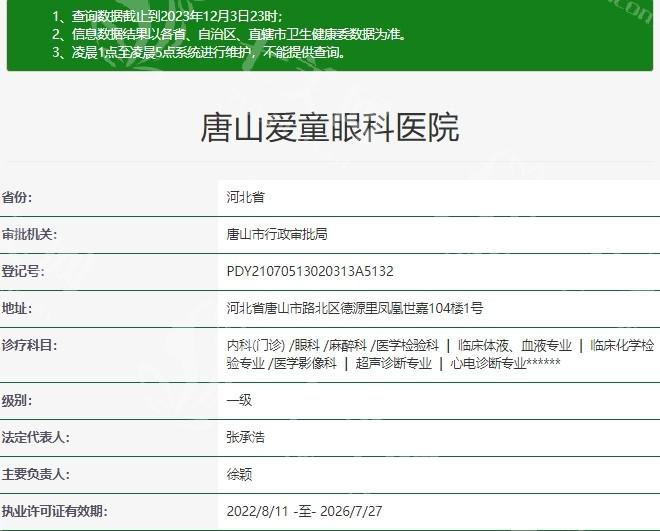Viewport: 660px width, 531px height.
Task: Select registration number PDY21070513020313A5132
Action: [x=310, y=271]
